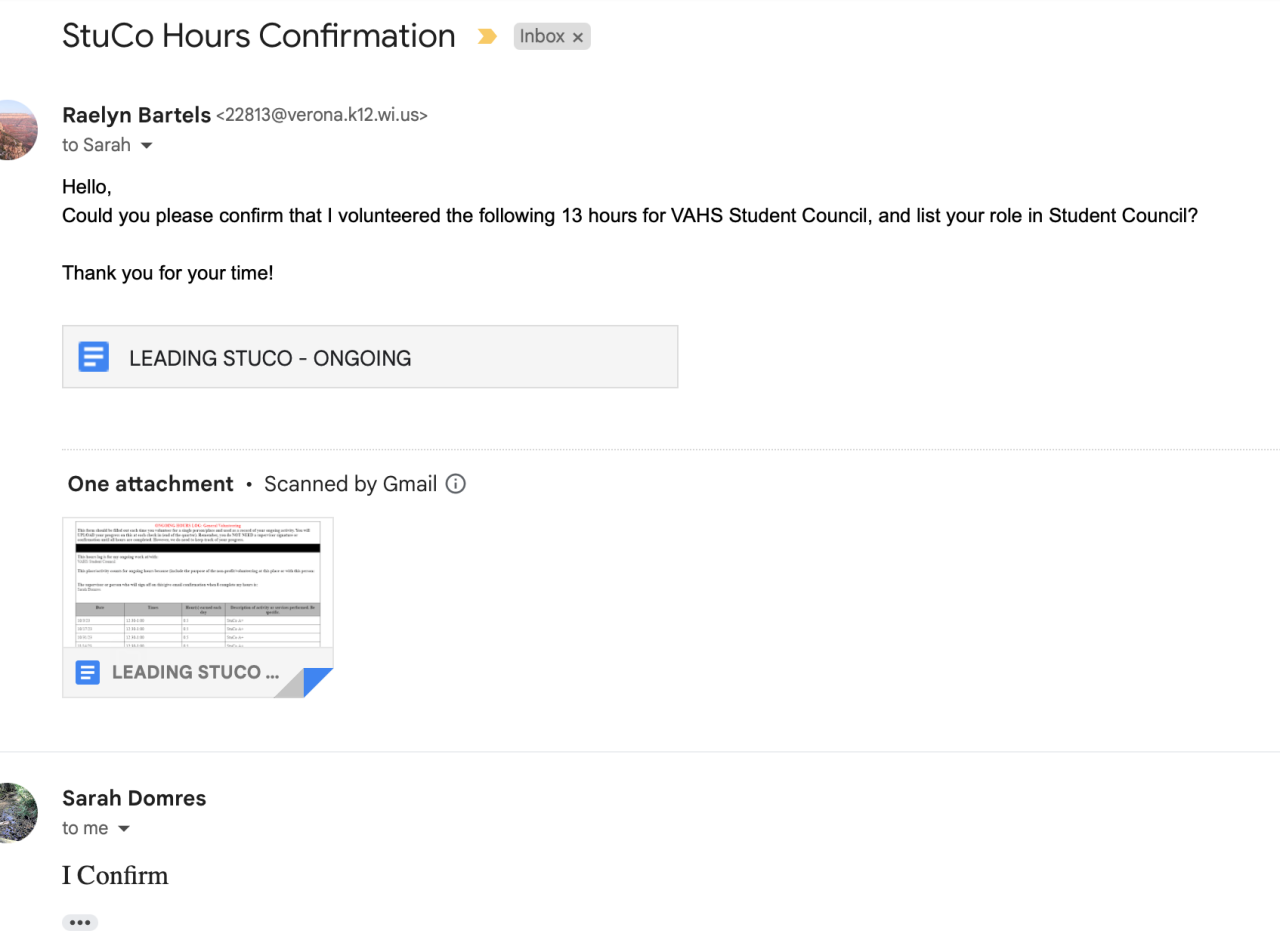
Task: Show trimmed content via ellipsis button
Action: [x=80, y=922]
